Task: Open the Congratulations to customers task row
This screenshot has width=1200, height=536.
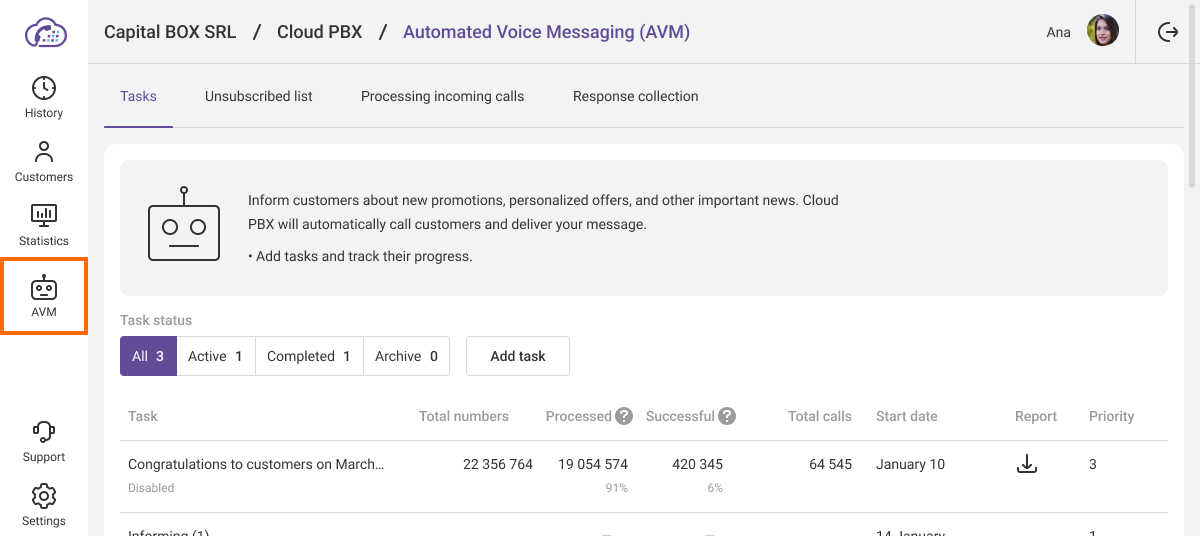Action: click(256, 464)
